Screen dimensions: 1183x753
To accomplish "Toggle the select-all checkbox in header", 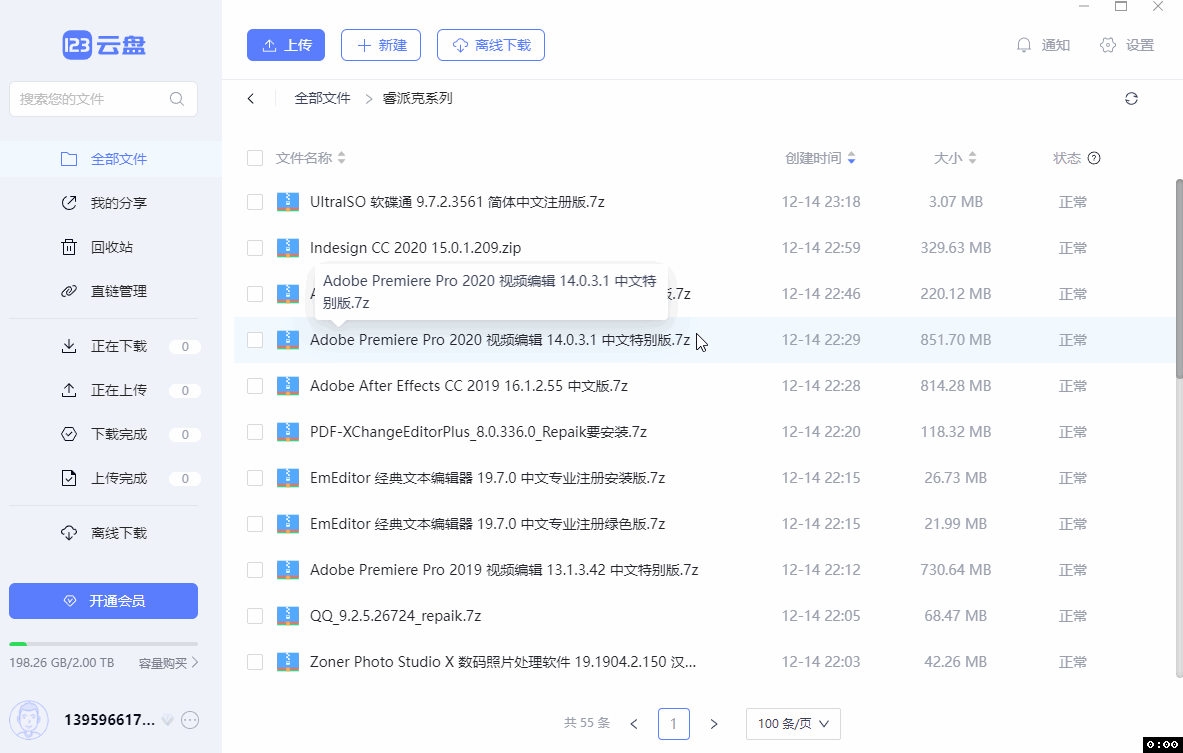I will coord(255,158).
